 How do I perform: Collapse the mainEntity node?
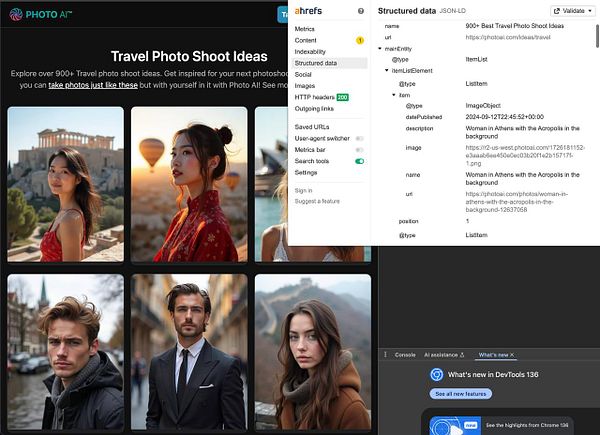380,49
